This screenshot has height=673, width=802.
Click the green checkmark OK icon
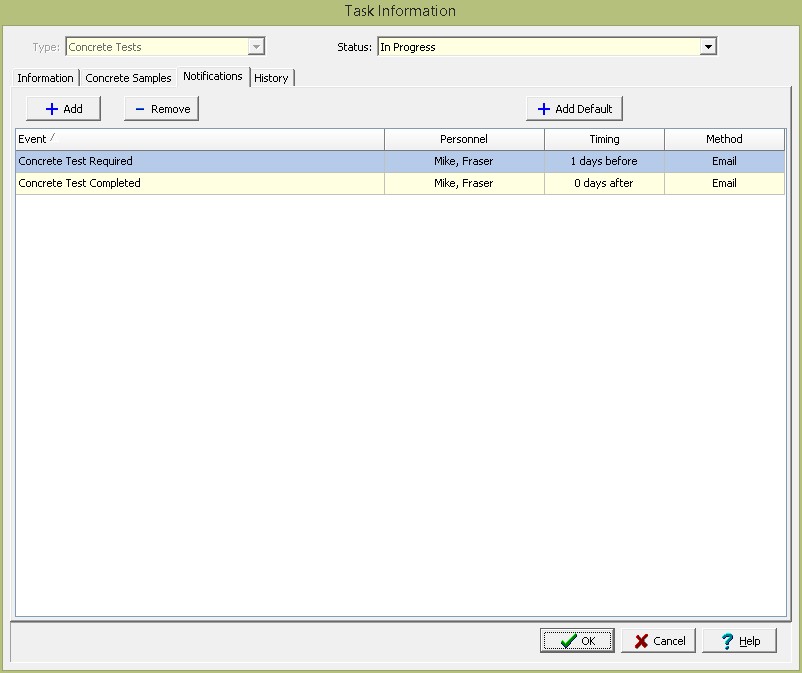[x=567, y=641]
